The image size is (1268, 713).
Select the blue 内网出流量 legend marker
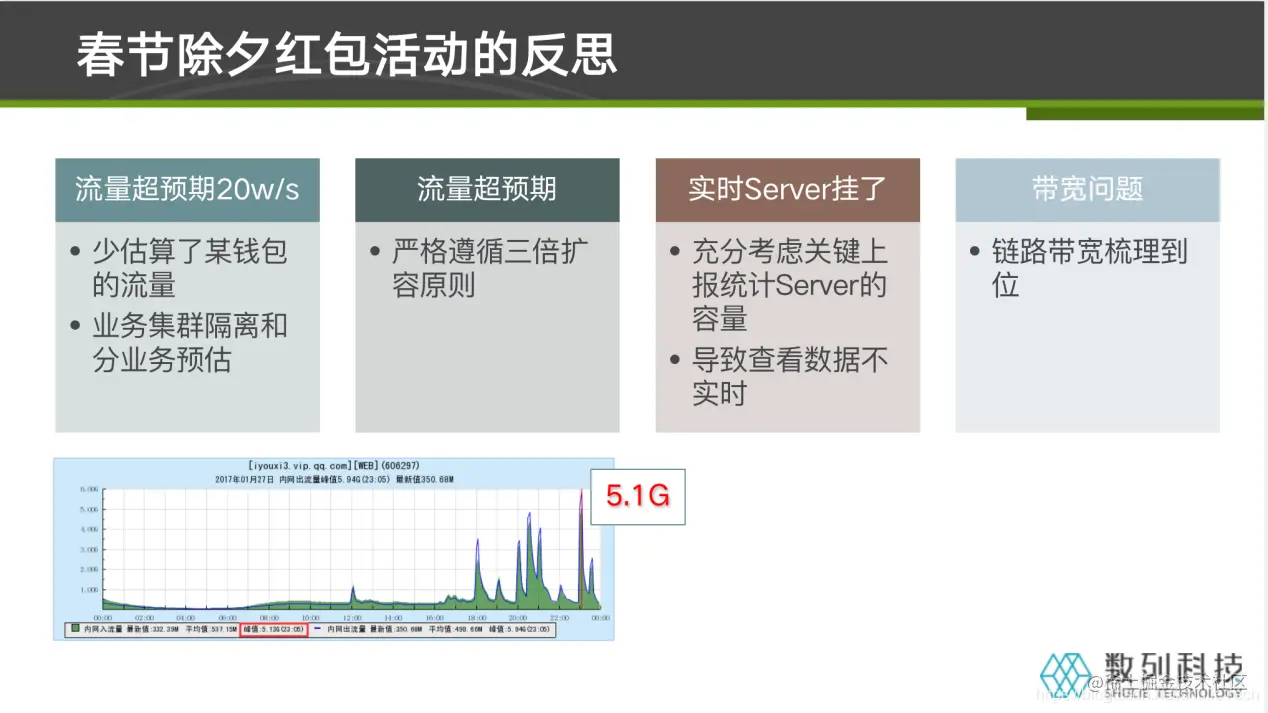pos(316,628)
